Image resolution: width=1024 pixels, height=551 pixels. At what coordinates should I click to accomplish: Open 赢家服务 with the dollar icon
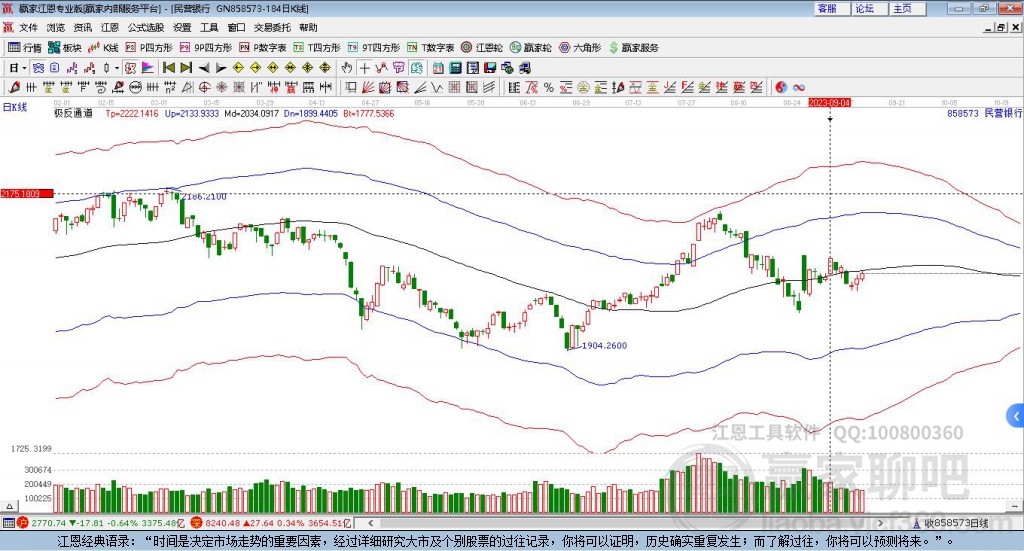tap(633, 48)
